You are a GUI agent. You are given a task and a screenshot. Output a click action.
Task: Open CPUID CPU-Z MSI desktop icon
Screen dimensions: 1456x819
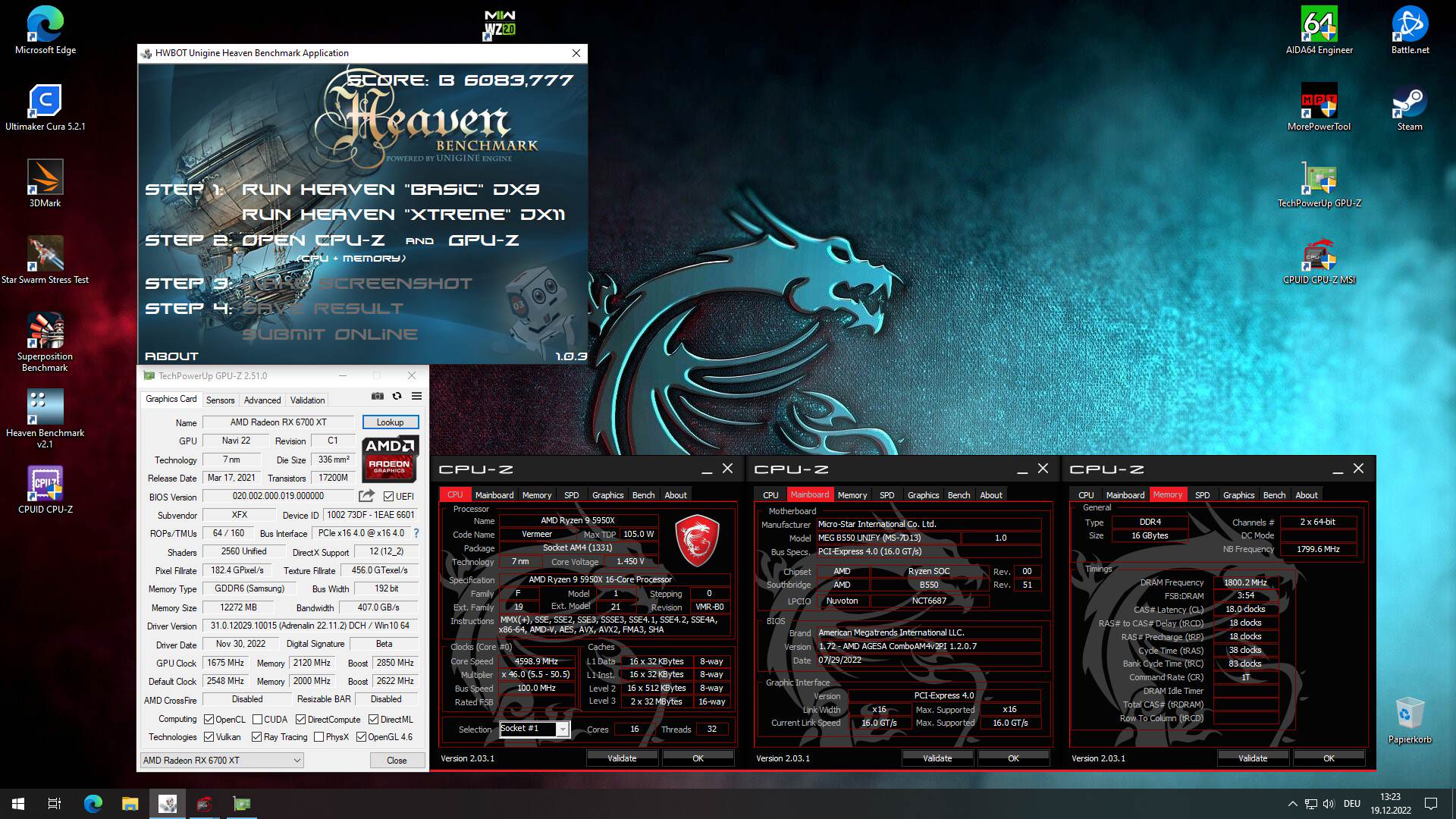[1319, 261]
